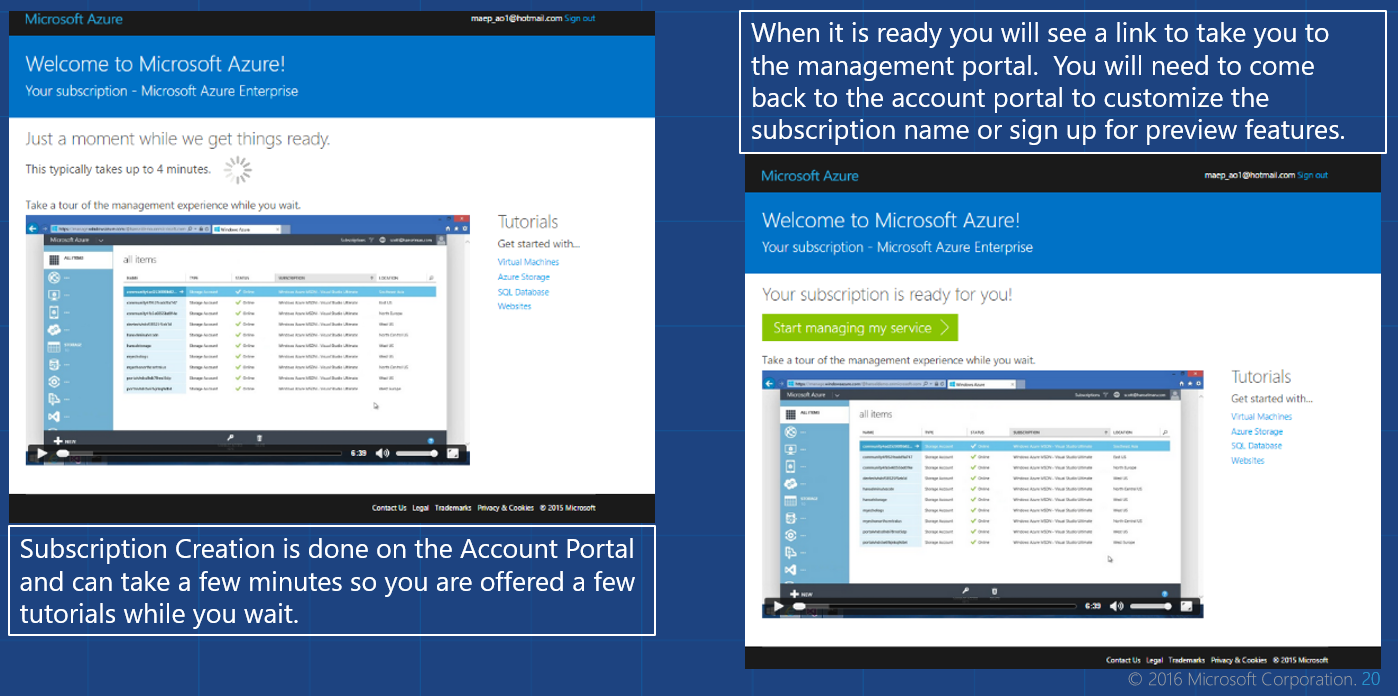Click Legal in the 'subscription is ready' page footer
The image size is (1398, 696).
point(1155,660)
